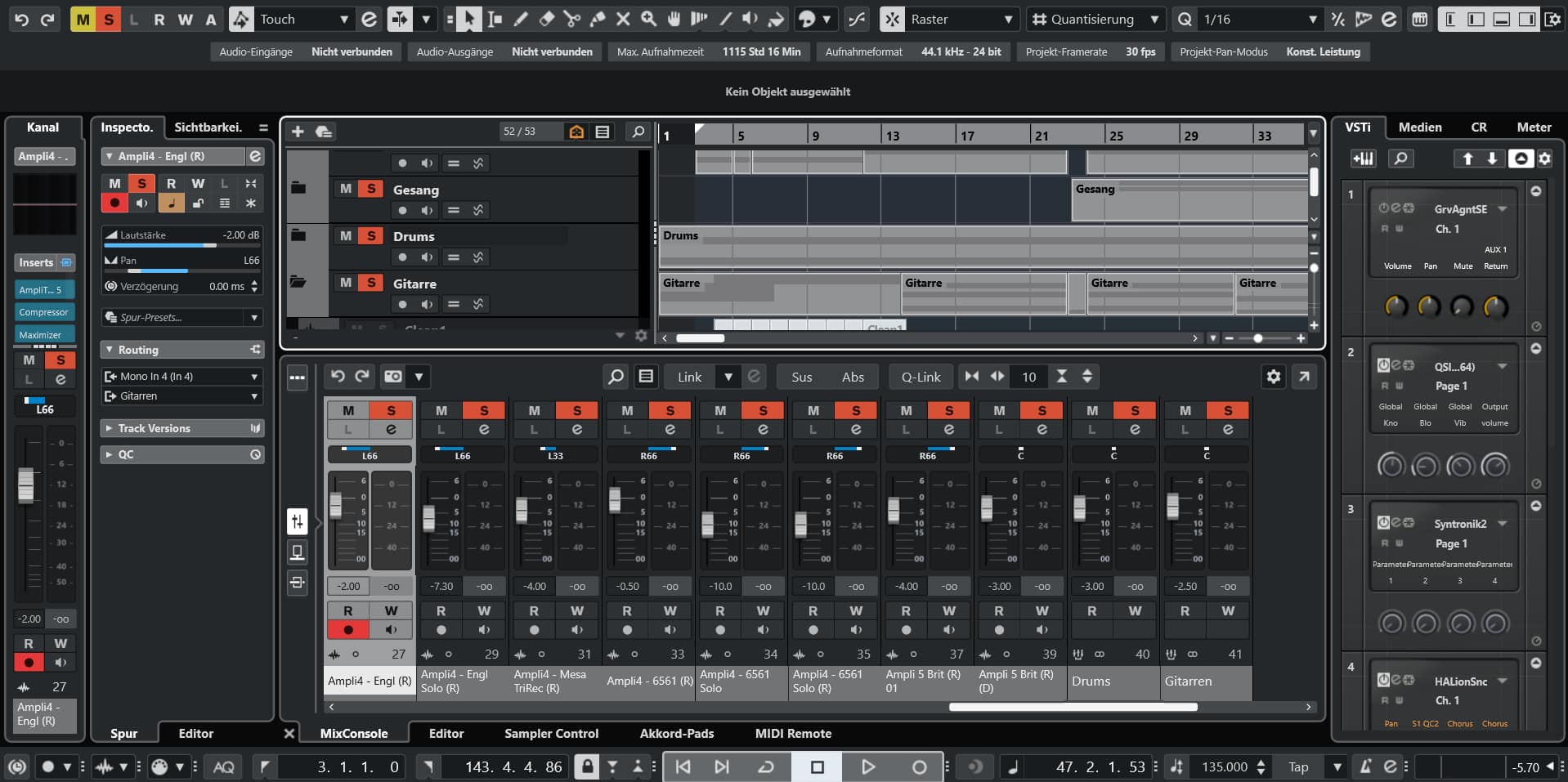Viewport: 1568px width, 782px height.
Task: Click the add track plus icon
Action: [298, 132]
